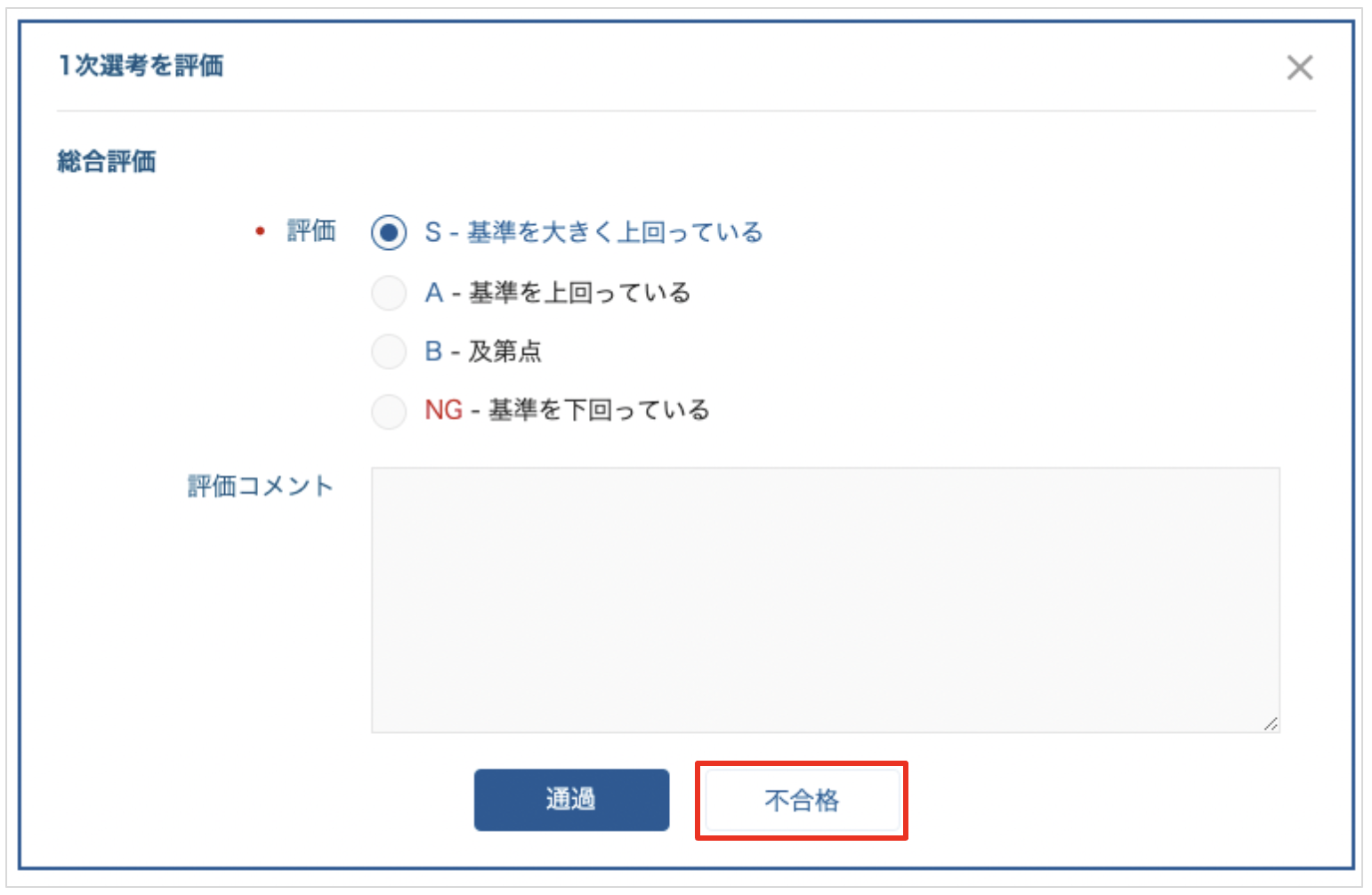Click the 基準を上回っている label text
Viewport: 1372px width, 895px height.
579,293
